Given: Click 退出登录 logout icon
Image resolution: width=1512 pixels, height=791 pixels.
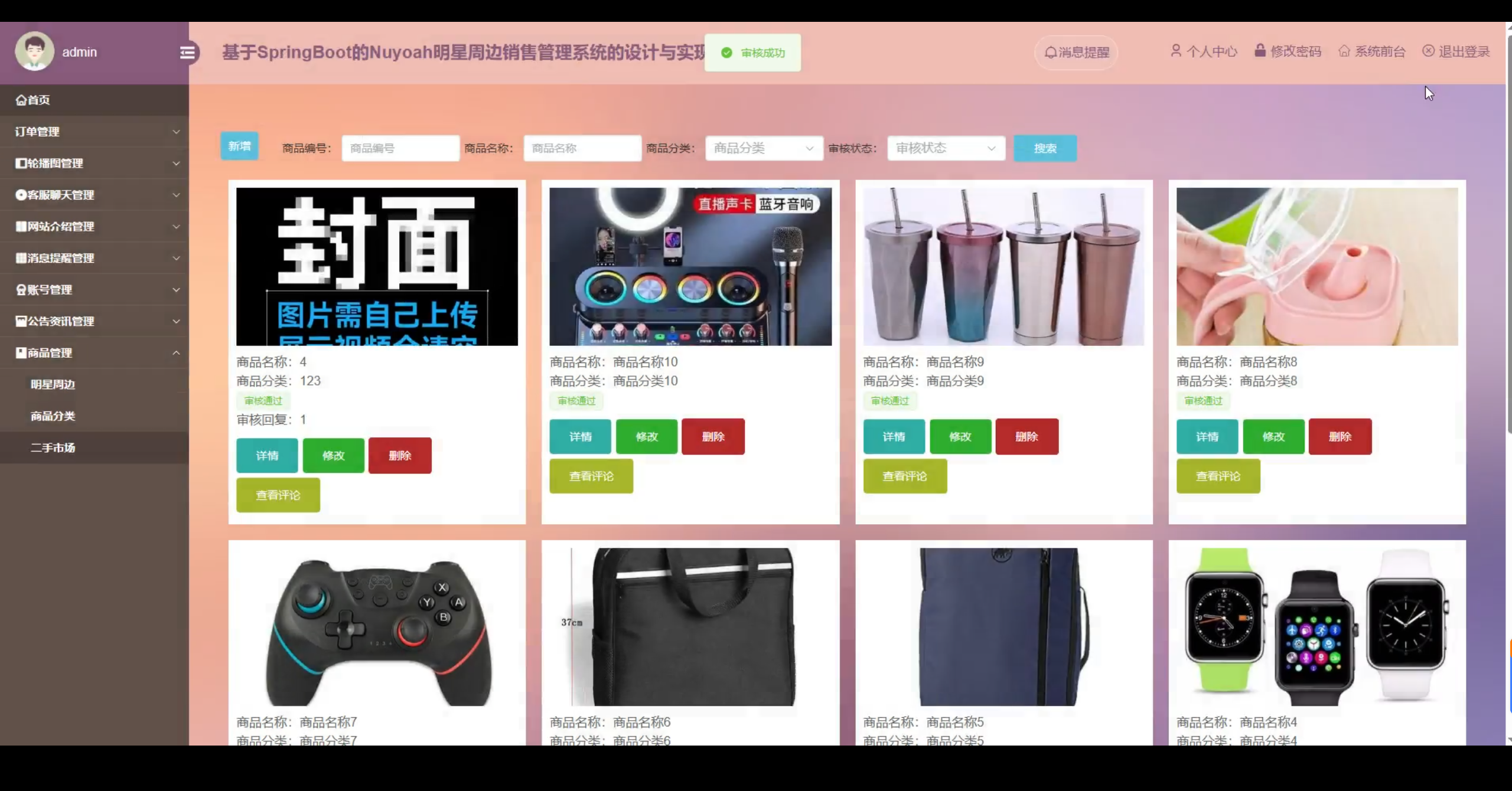Looking at the screenshot, I should [1455, 51].
